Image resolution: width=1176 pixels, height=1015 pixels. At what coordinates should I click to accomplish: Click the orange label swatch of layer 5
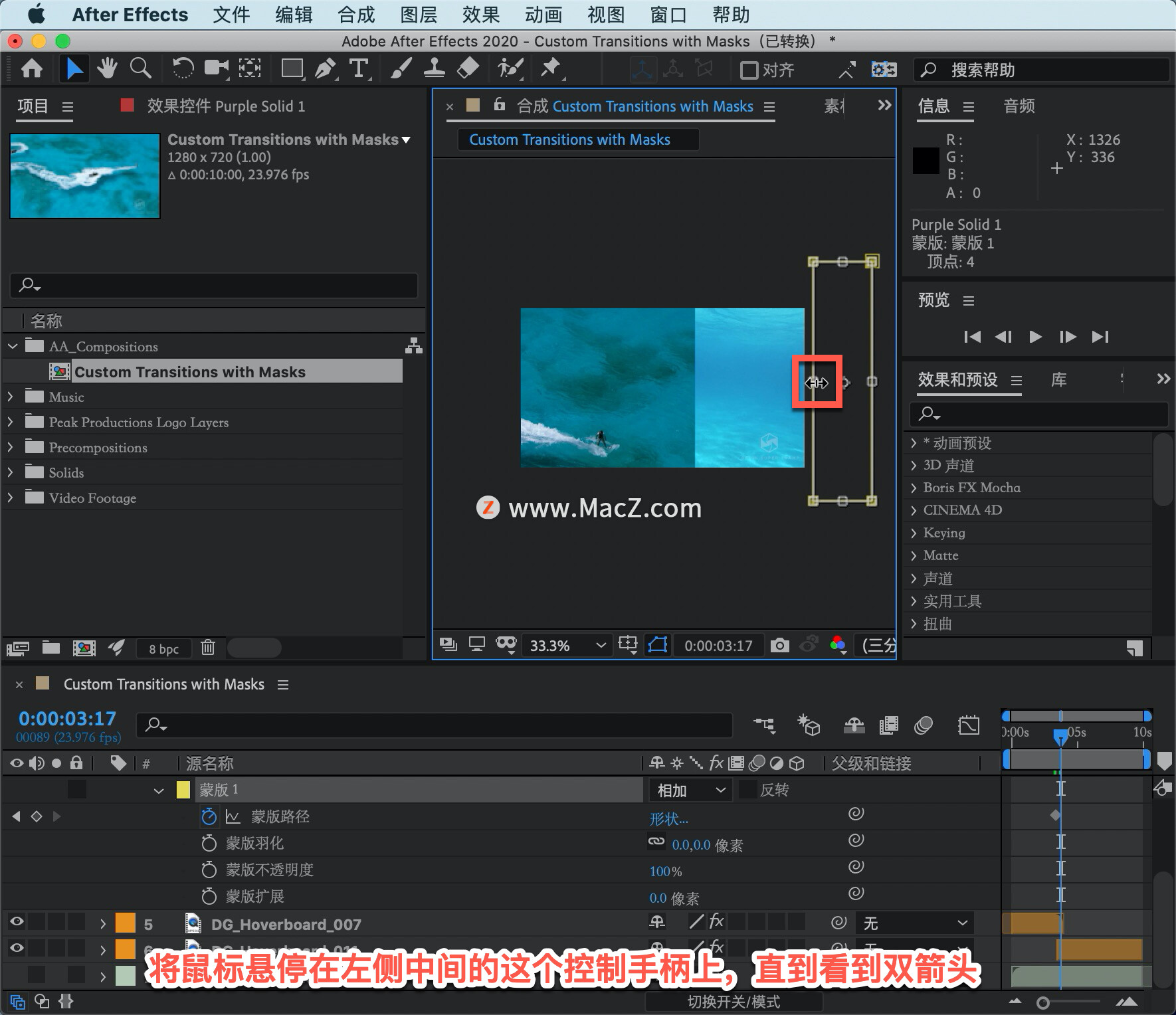[125, 923]
